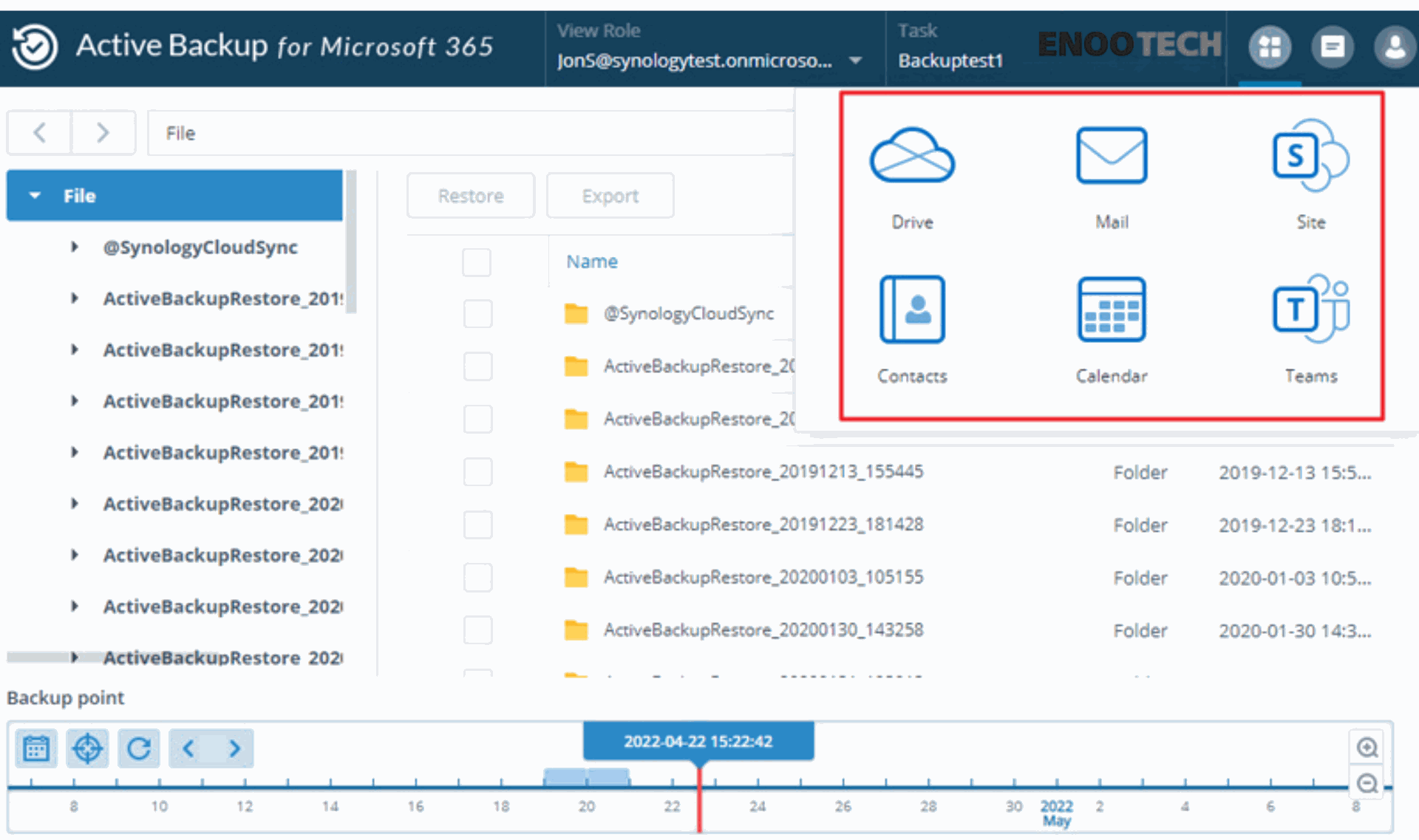Click ActiveBackupRestore_20200130_143258 folder name
The width and height of the screenshot is (1419, 840).
tap(763, 630)
